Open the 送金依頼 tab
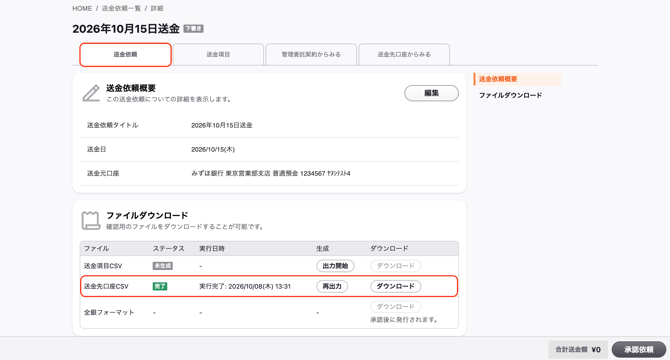The image size is (670, 360). pos(125,55)
